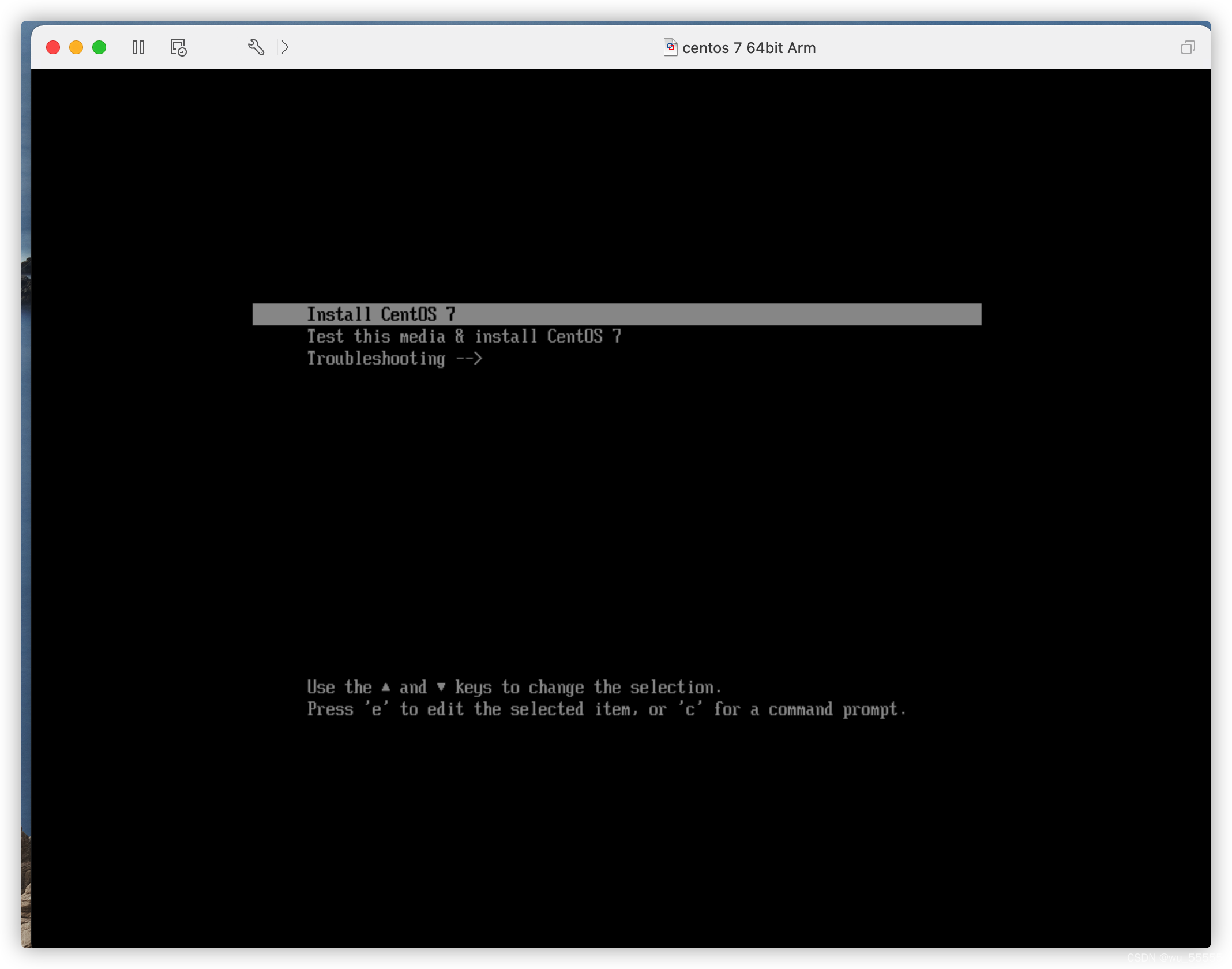Click the window title 'centos 7 64bit Arm'
1232x969 pixels.
(749, 48)
